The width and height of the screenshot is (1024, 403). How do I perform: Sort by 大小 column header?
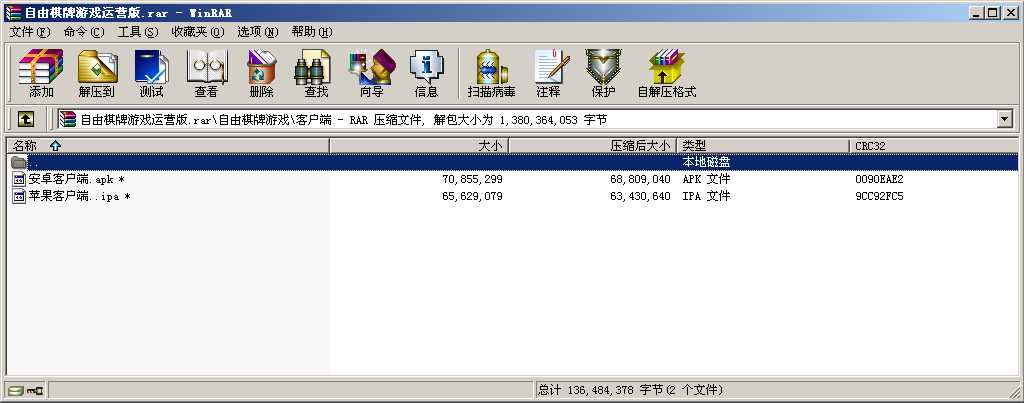(419, 146)
